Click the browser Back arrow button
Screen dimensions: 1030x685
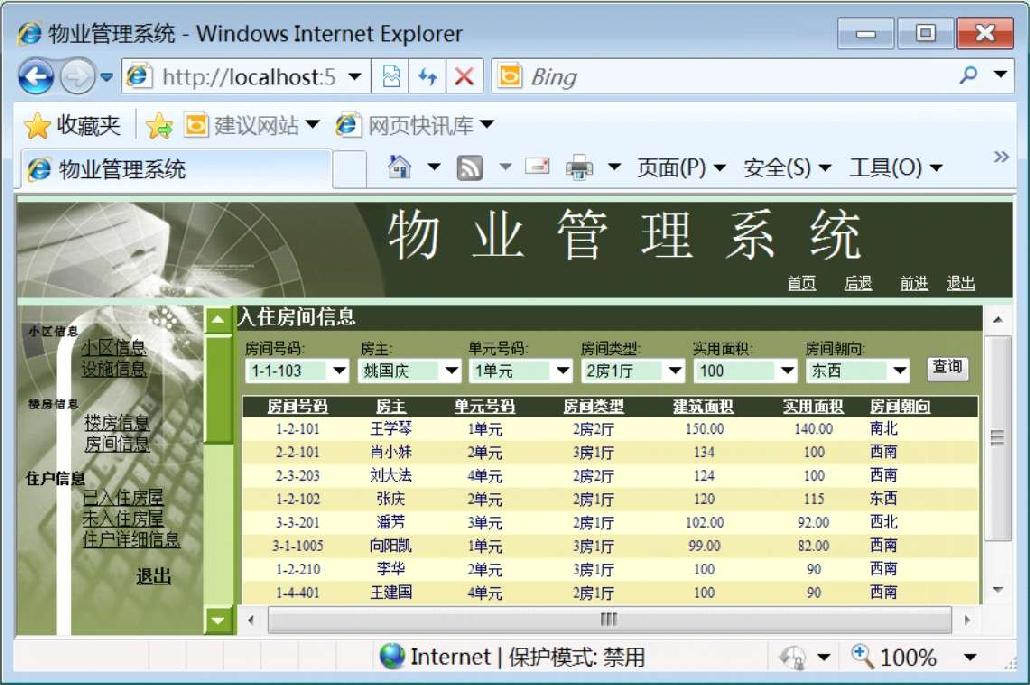[x=36, y=77]
